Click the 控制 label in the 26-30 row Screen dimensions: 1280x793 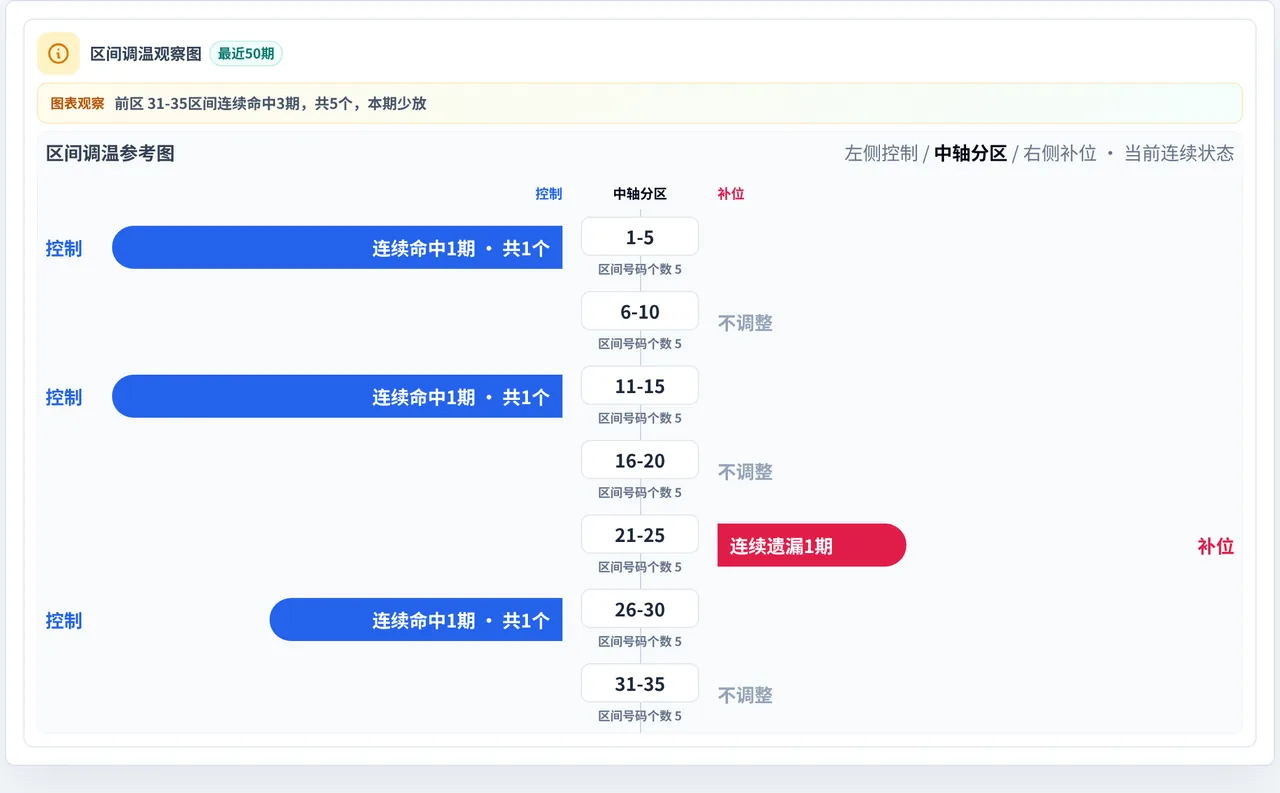64,620
